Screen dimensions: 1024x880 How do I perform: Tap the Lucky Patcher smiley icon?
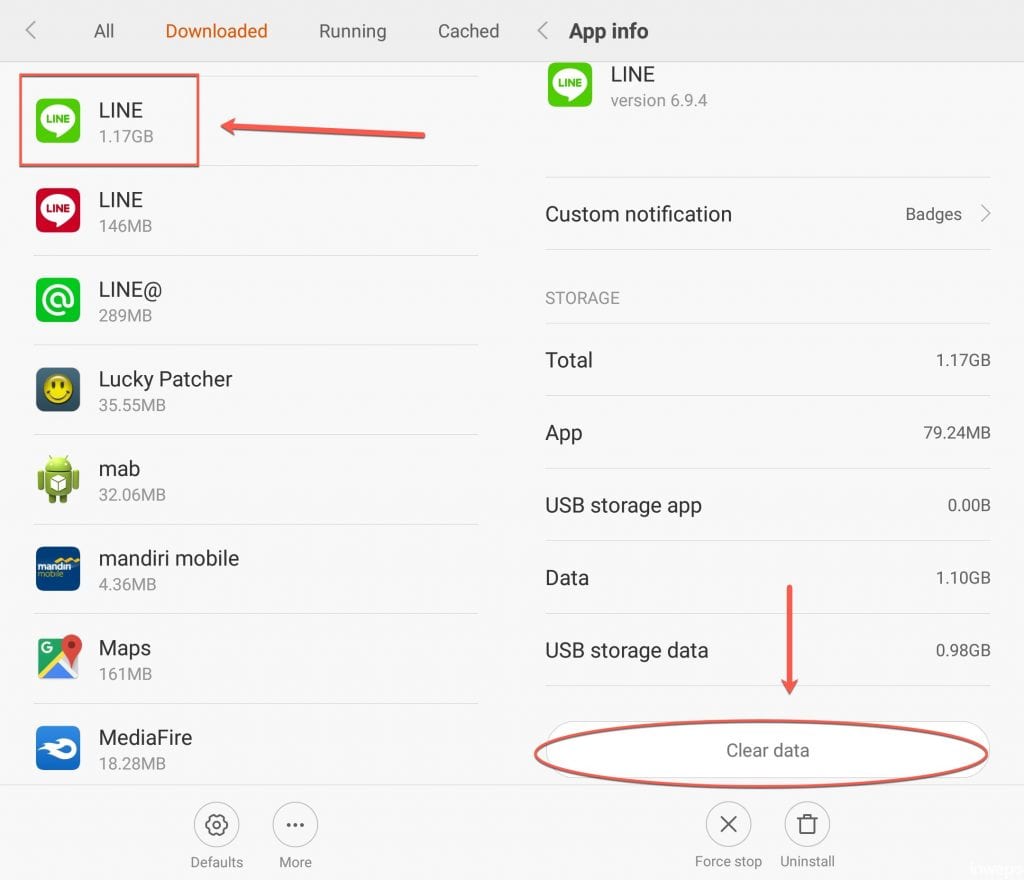pyautogui.click(x=58, y=390)
